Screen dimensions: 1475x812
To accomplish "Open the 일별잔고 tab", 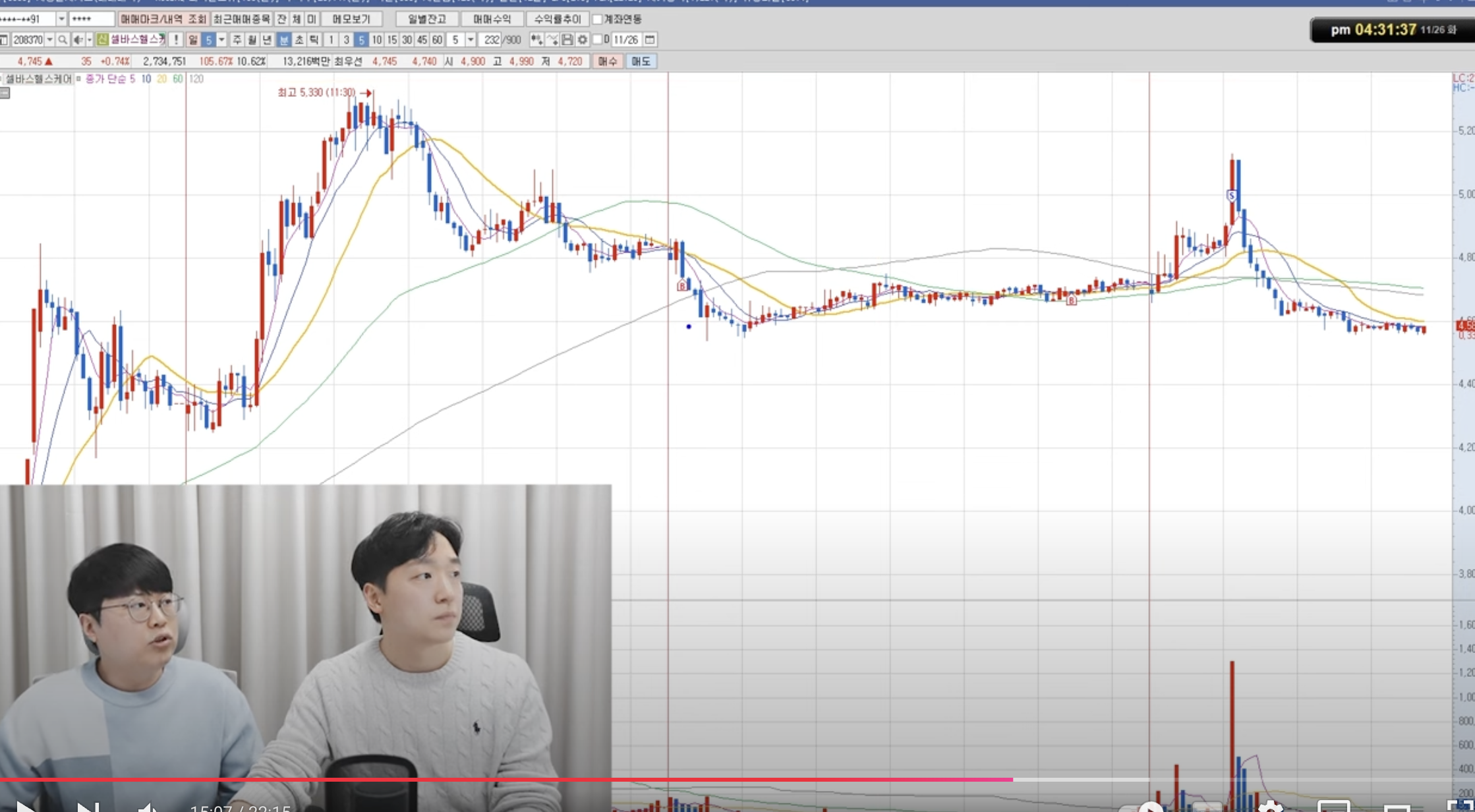I will click(427, 19).
